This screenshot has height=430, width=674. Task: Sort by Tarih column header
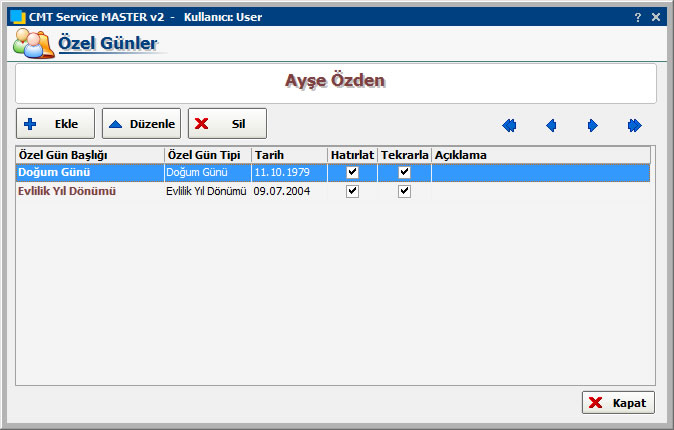click(289, 155)
